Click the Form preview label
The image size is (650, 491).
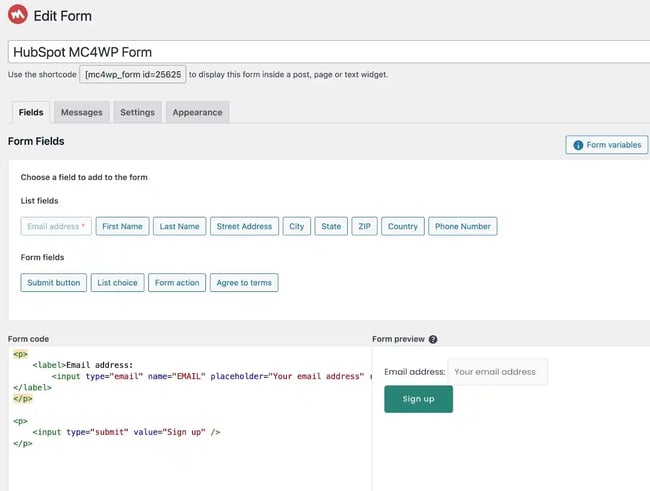click(x=398, y=339)
